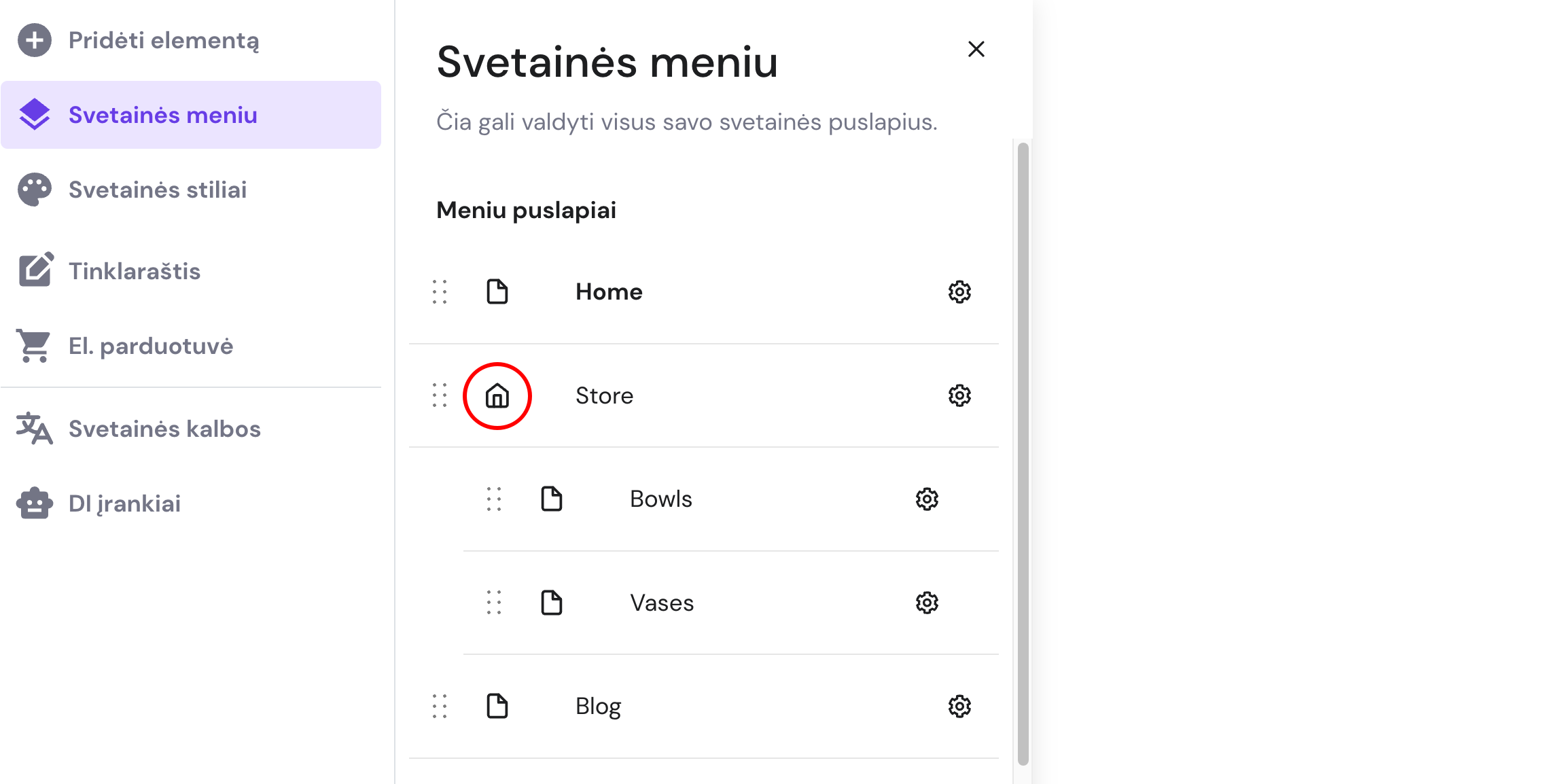Open Vases page settings gear
The height and width of the screenshot is (784, 1556).
pyautogui.click(x=927, y=603)
